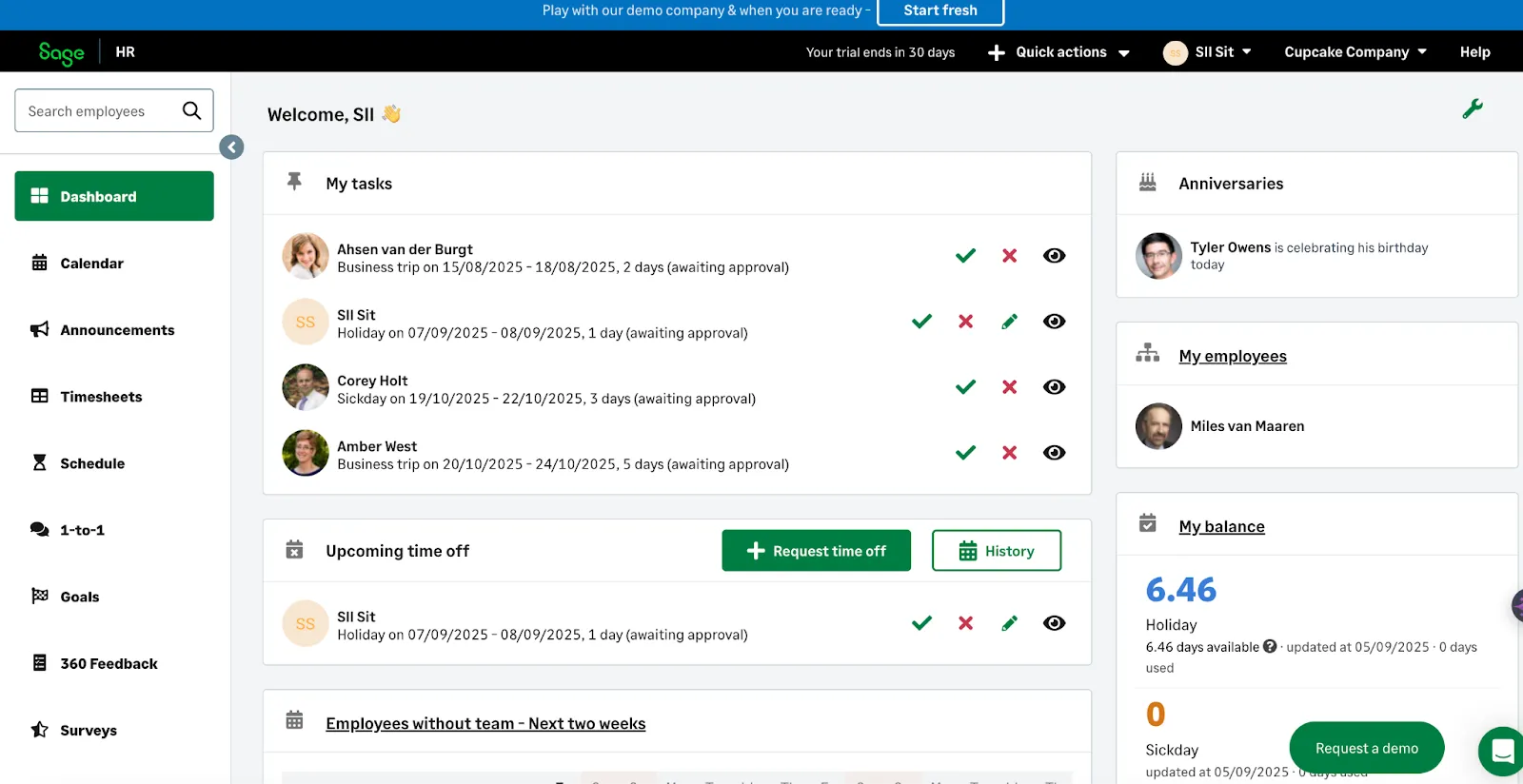The height and width of the screenshot is (784, 1523).
Task: Approve SII Sit holiday in My tasks
Action: pyautogui.click(x=921, y=321)
